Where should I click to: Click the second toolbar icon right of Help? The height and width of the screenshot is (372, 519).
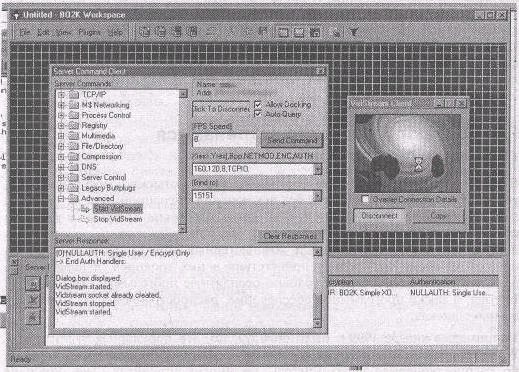(160, 32)
